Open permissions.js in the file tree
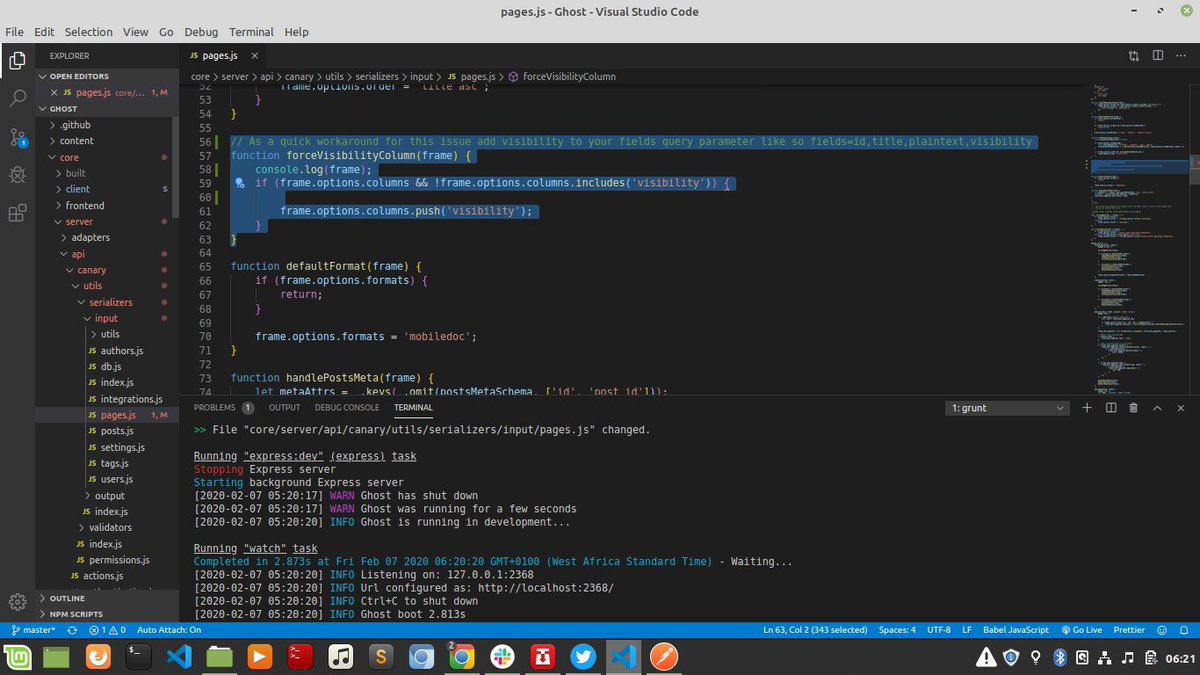1200x675 pixels. [x=118, y=559]
